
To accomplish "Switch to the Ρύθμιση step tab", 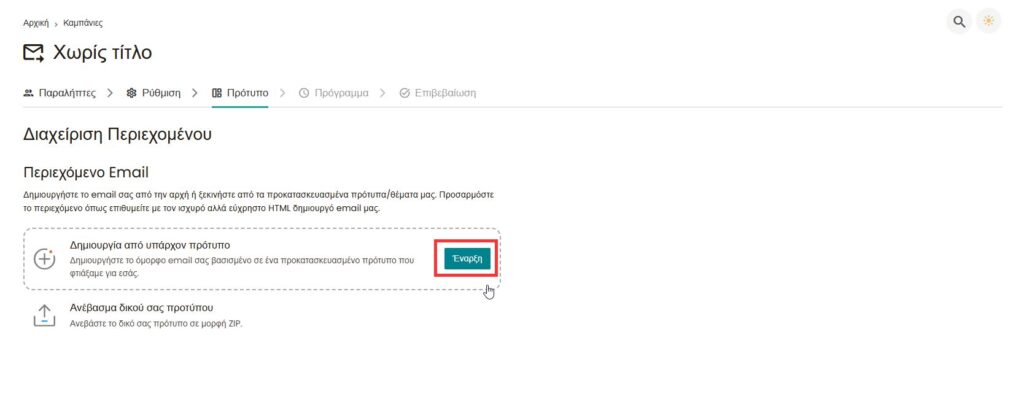I will [153, 93].
